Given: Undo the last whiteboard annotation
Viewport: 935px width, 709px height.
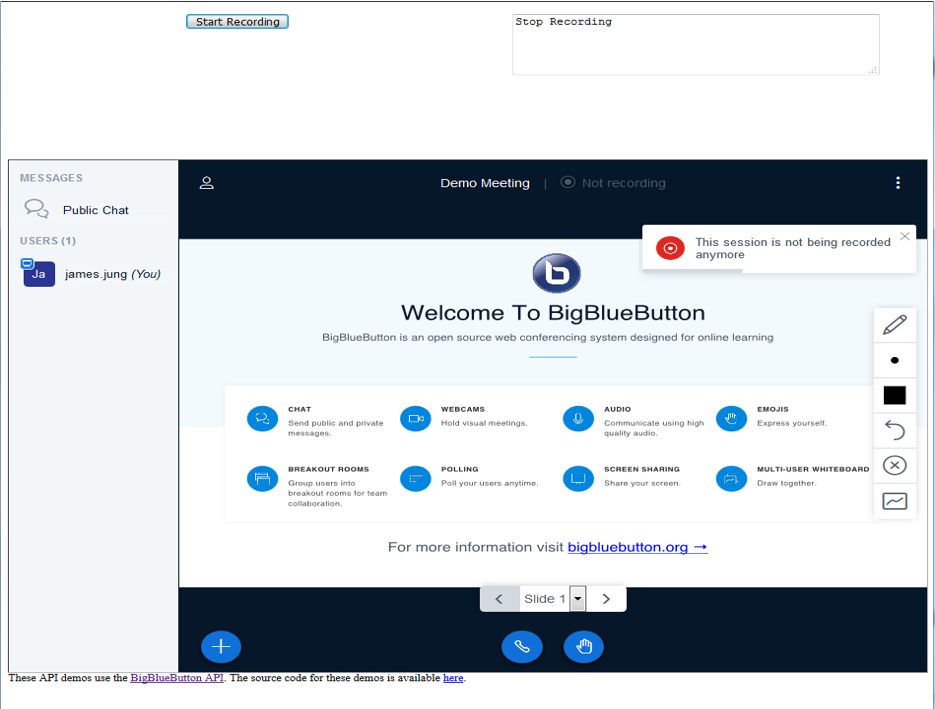Looking at the screenshot, I should pyautogui.click(x=894, y=430).
